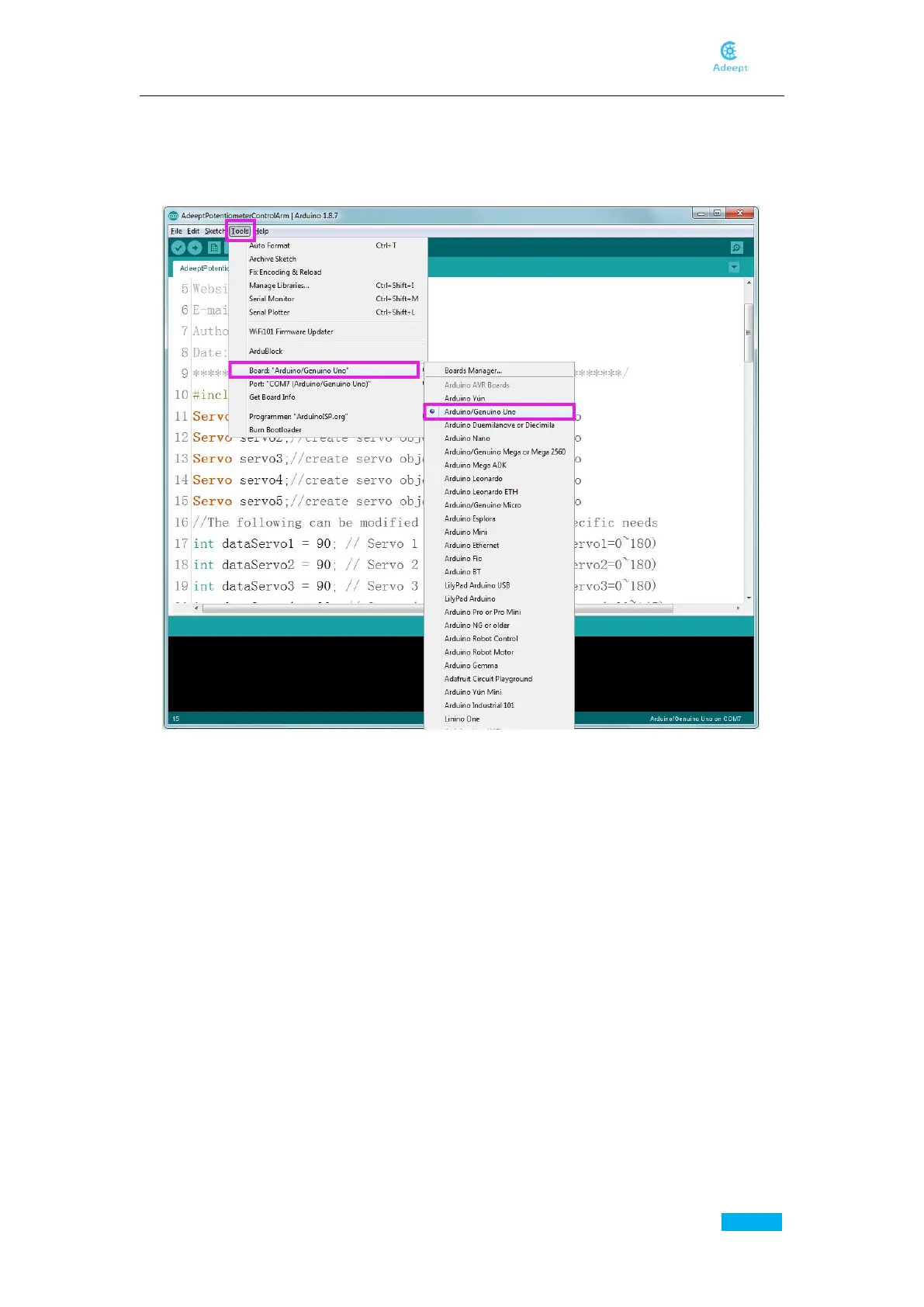Viewport: 924px width, 1307px height.
Task: Click code line 'int dataServo3 = 90;'
Action: point(265,587)
